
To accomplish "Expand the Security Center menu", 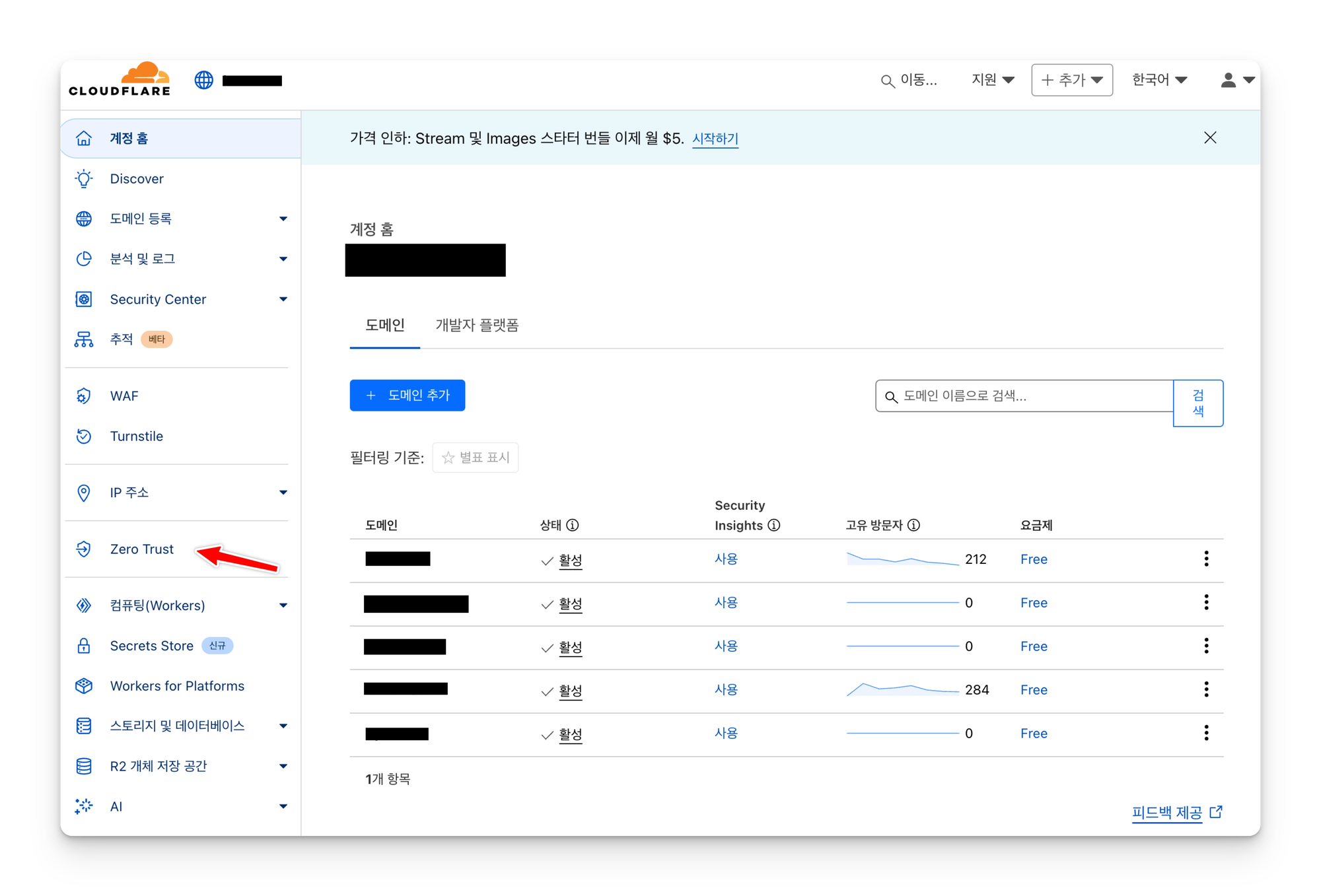I will [283, 299].
